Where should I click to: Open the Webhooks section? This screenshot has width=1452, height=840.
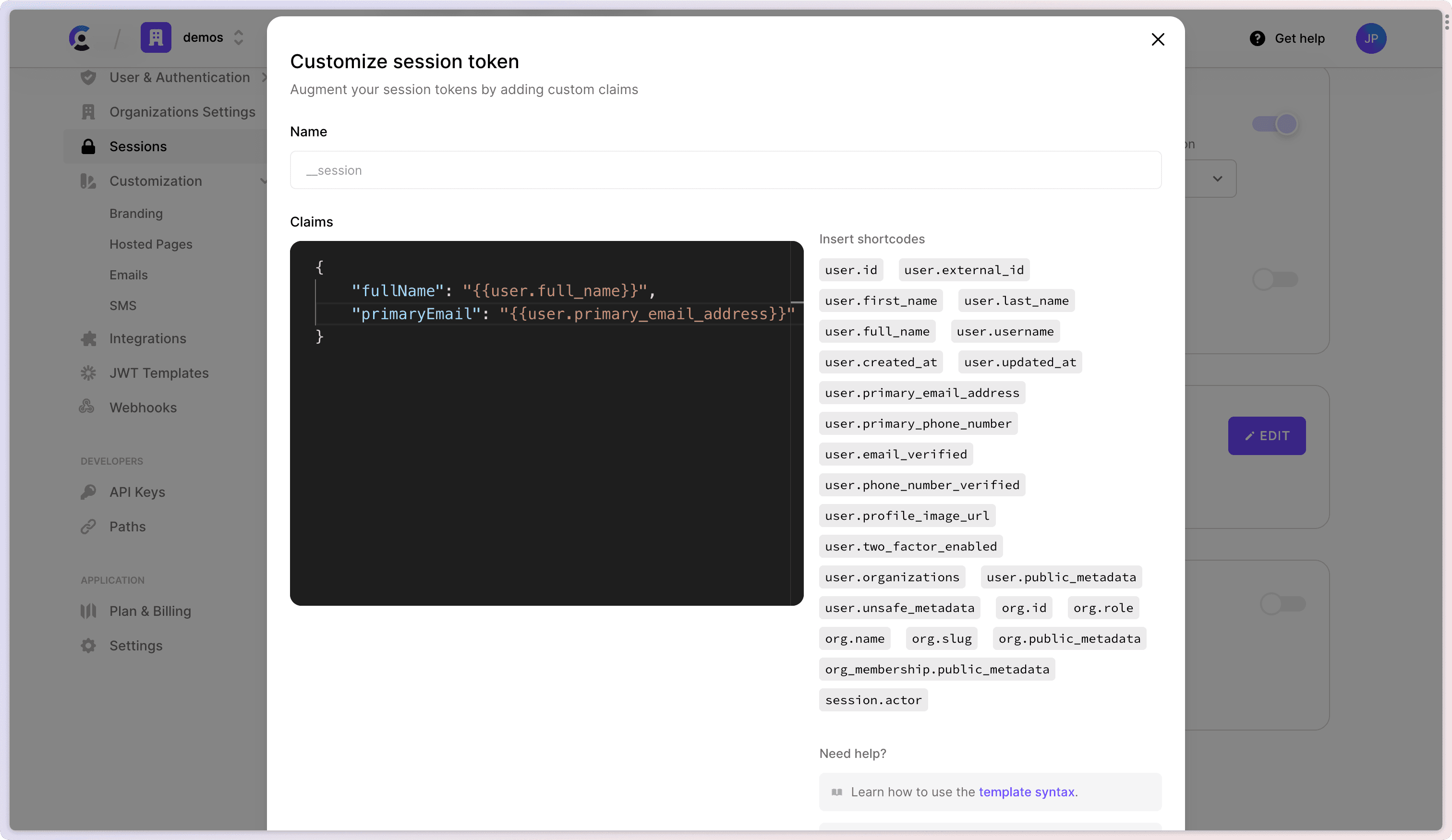pyautogui.click(x=143, y=408)
